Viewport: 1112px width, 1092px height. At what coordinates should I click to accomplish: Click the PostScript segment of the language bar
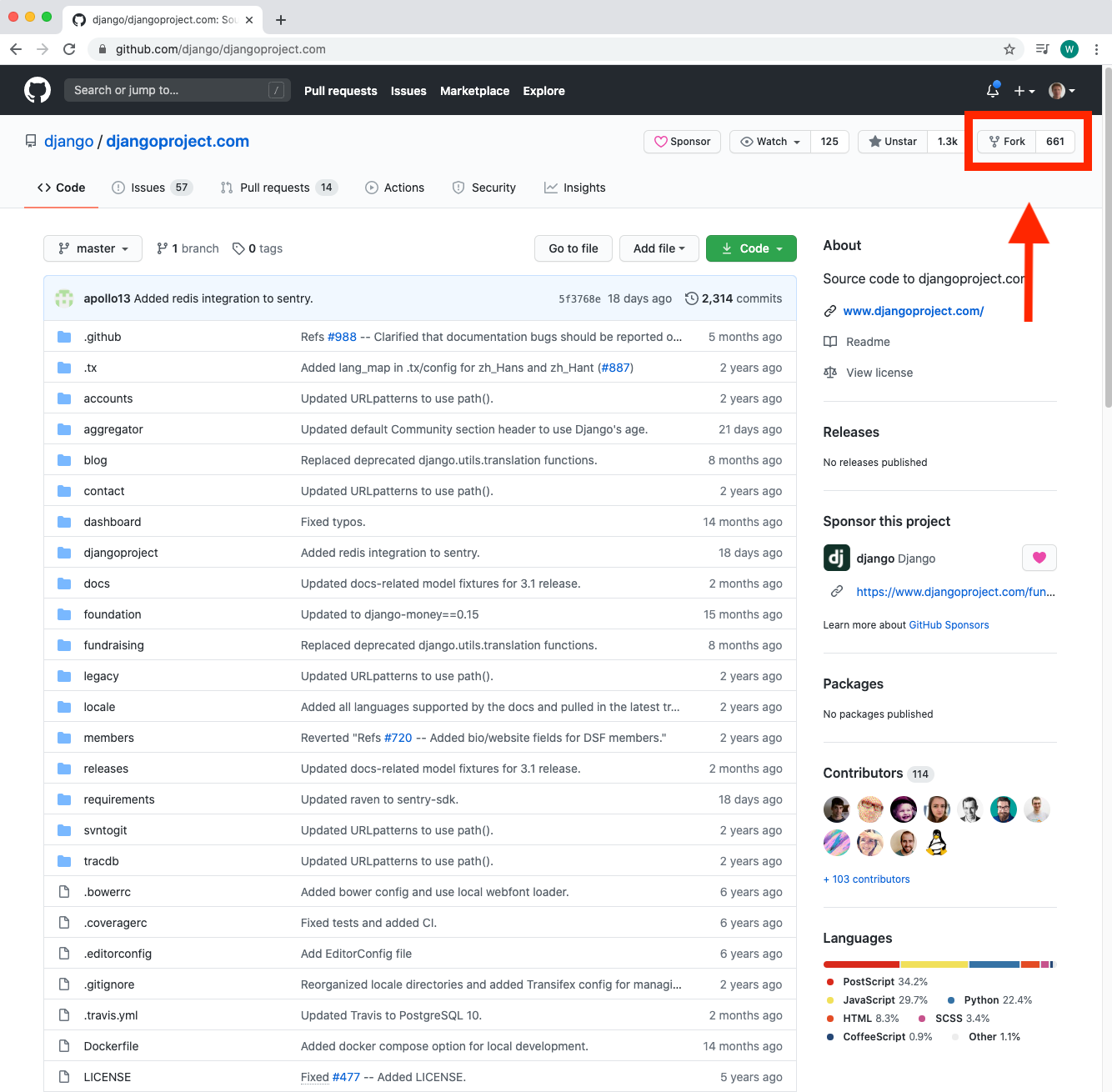tap(862, 964)
